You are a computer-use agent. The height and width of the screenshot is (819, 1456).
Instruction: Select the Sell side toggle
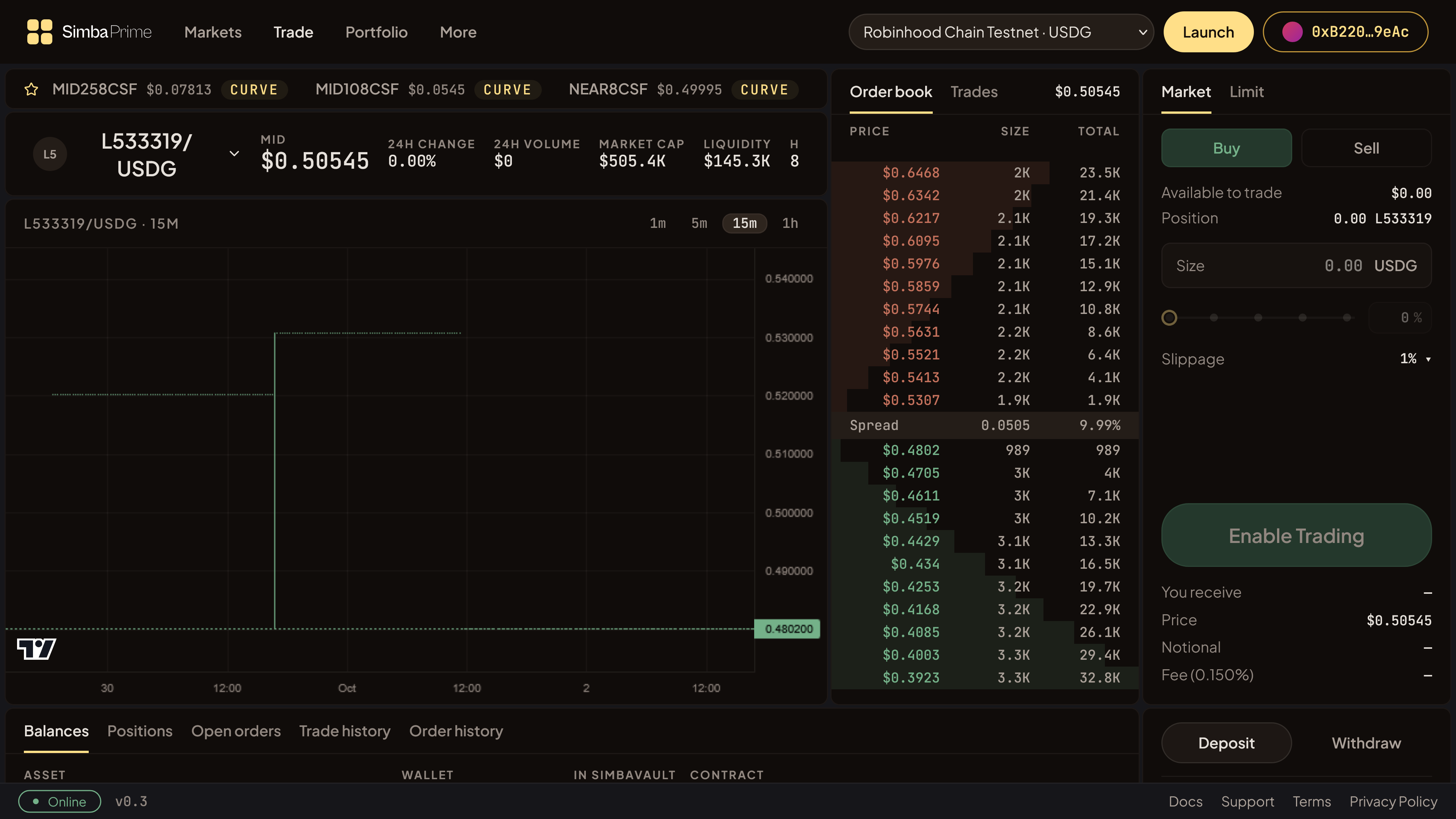click(x=1366, y=148)
